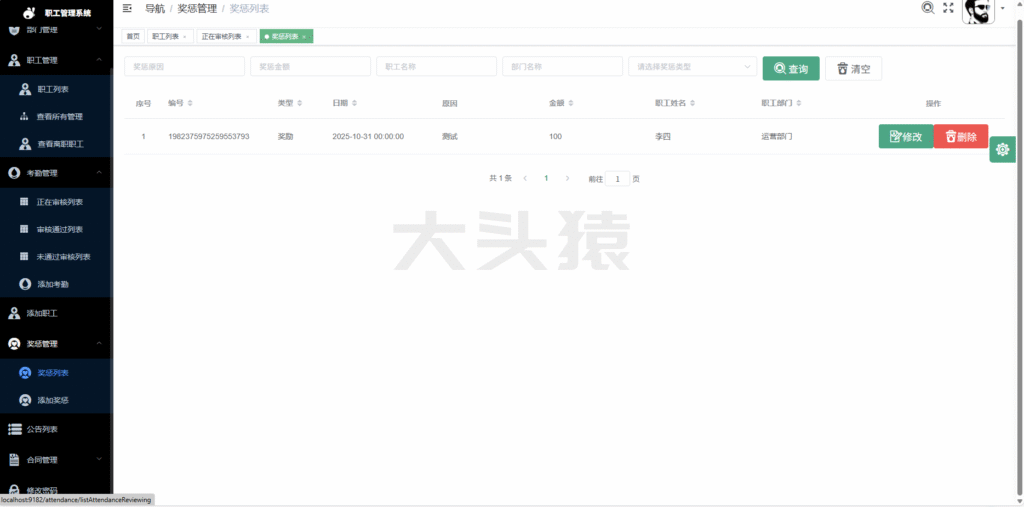Click the page vertical scrollbar on the right edge
Viewport: 1024px width, 507px height.
click(1019, 255)
